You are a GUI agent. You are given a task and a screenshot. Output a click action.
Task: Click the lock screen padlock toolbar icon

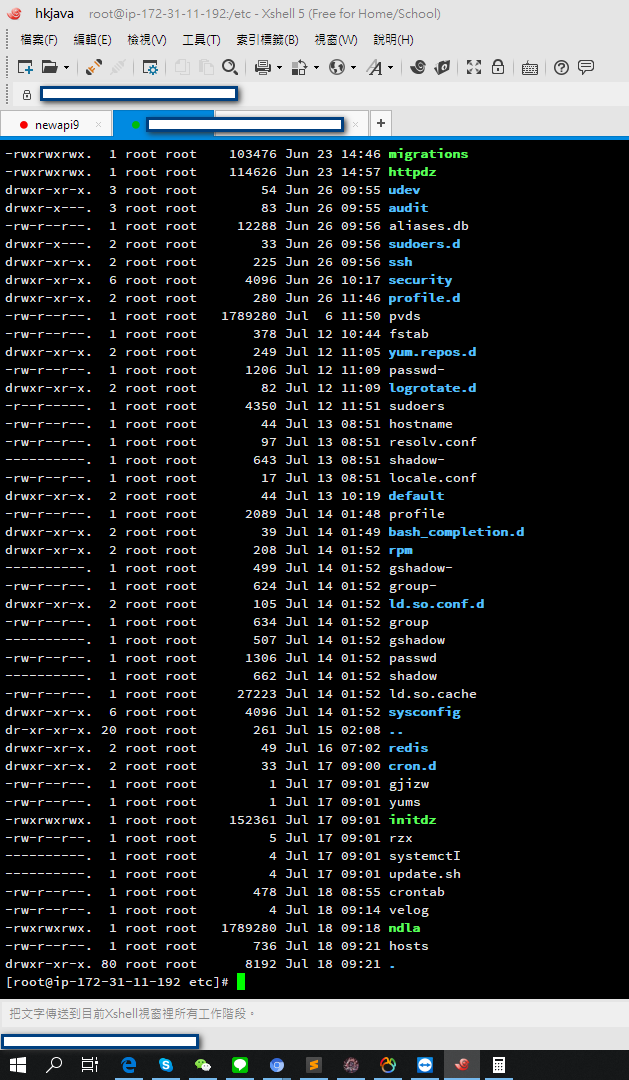(497, 67)
